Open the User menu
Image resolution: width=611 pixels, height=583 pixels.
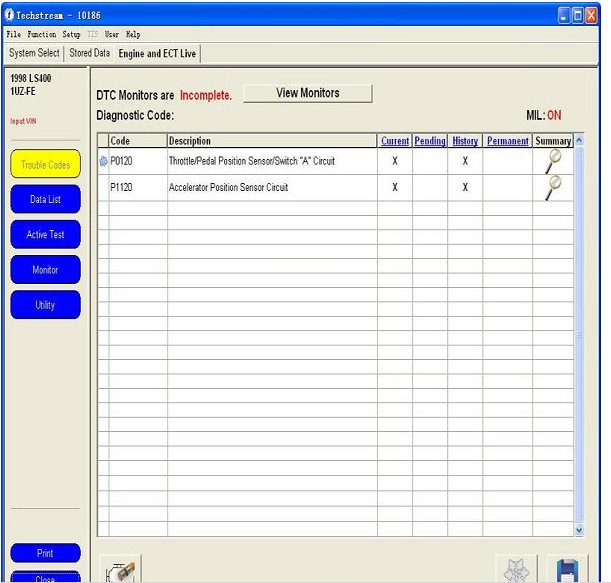click(112, 34)
